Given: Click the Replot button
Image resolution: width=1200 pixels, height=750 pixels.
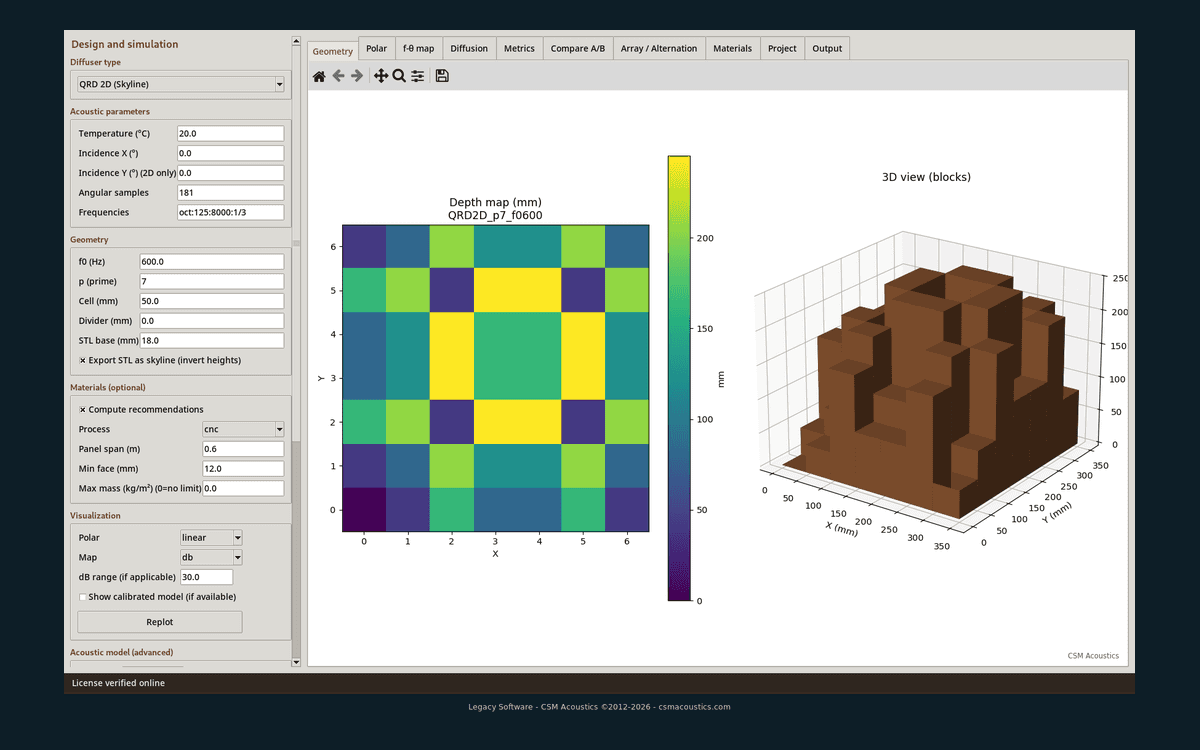Looking at the screenshot, I should [x=160, y=622].
